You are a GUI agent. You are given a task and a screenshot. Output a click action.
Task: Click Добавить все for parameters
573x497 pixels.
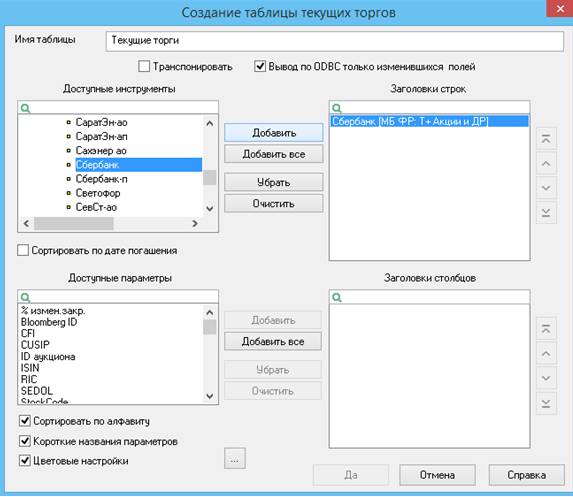(x=273, y=341)
